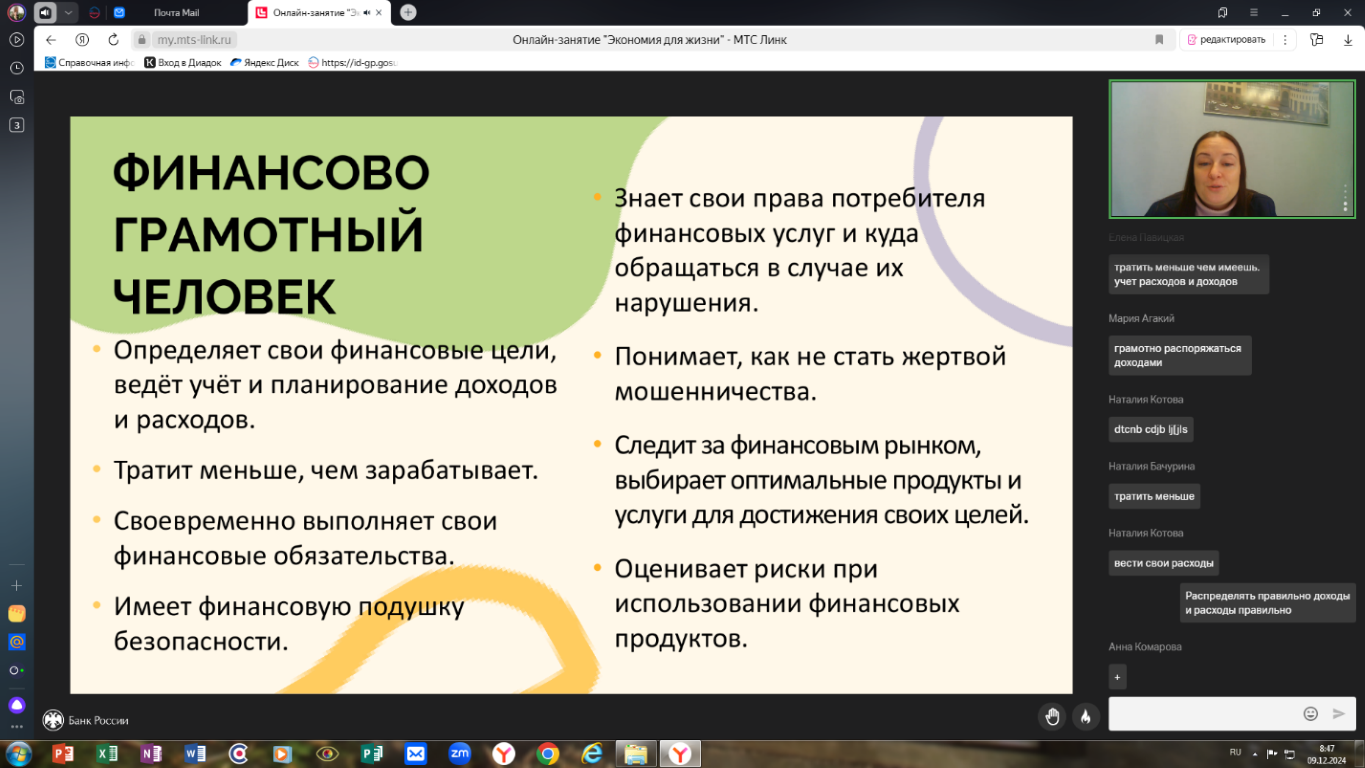Raise hand in the webinar
Viewport: 1365px width, 768px height.
coord(1052,715)
